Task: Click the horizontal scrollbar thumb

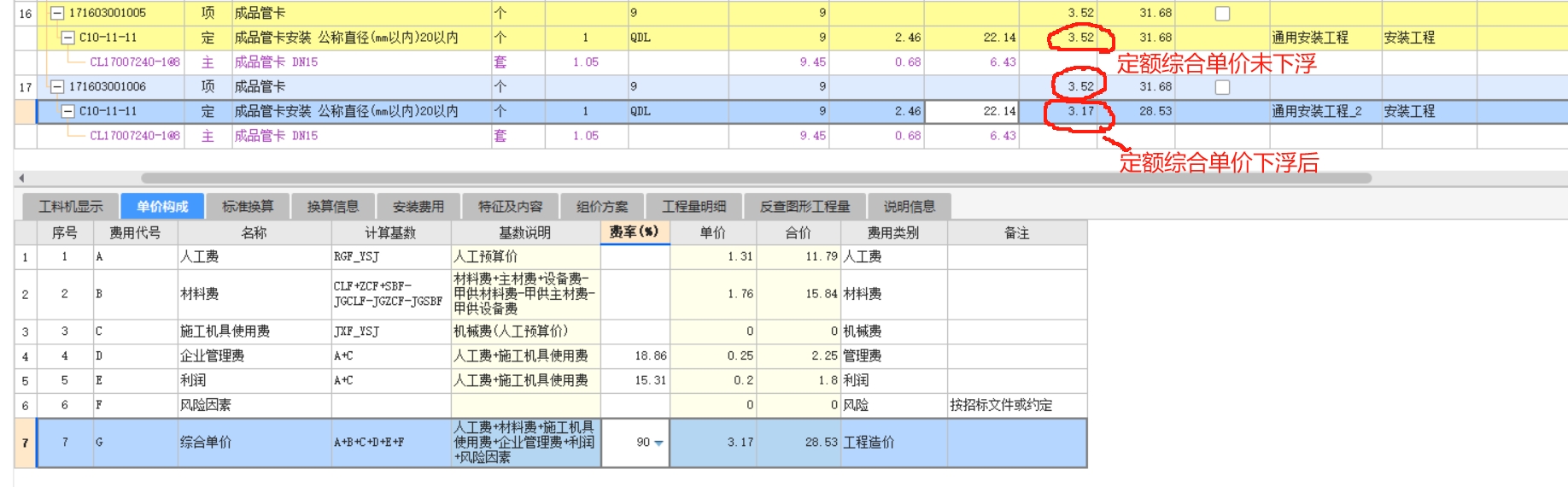Action: [756, 178]
